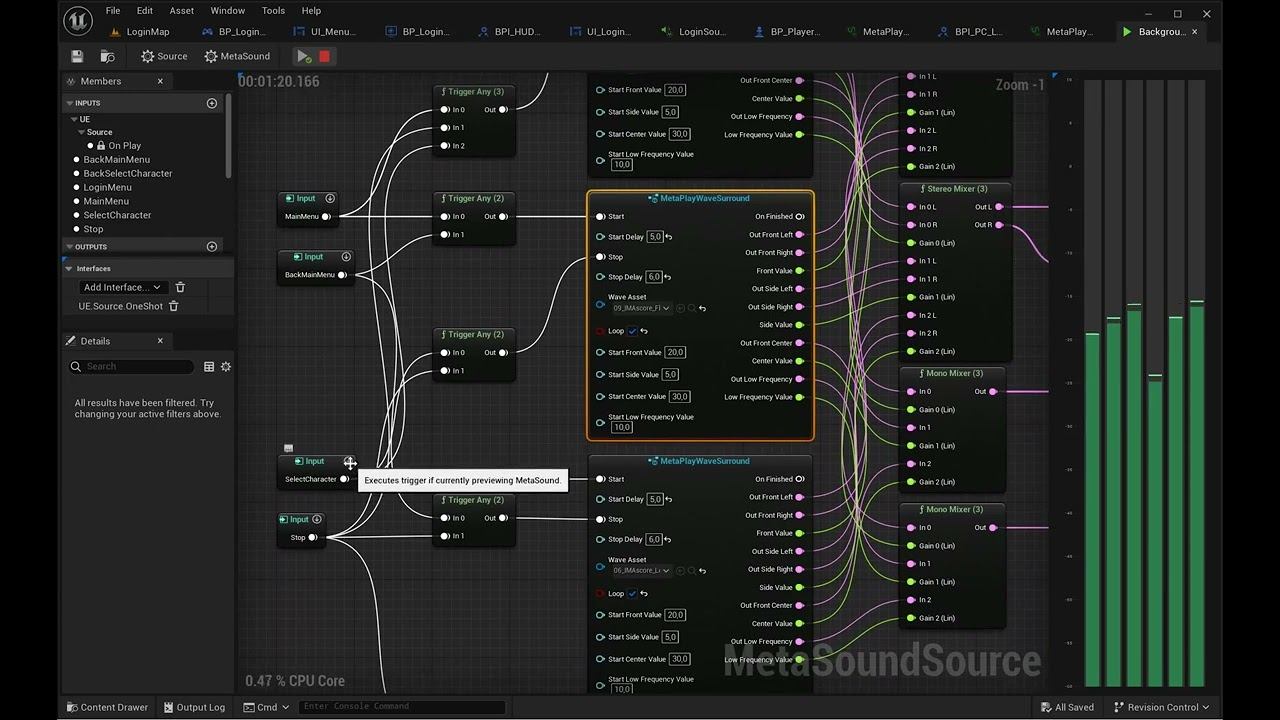This screenshot has width=1280, height=720.
Task: Add a new input with the INPUTS plus icon
Action: (x=212, y=103)
